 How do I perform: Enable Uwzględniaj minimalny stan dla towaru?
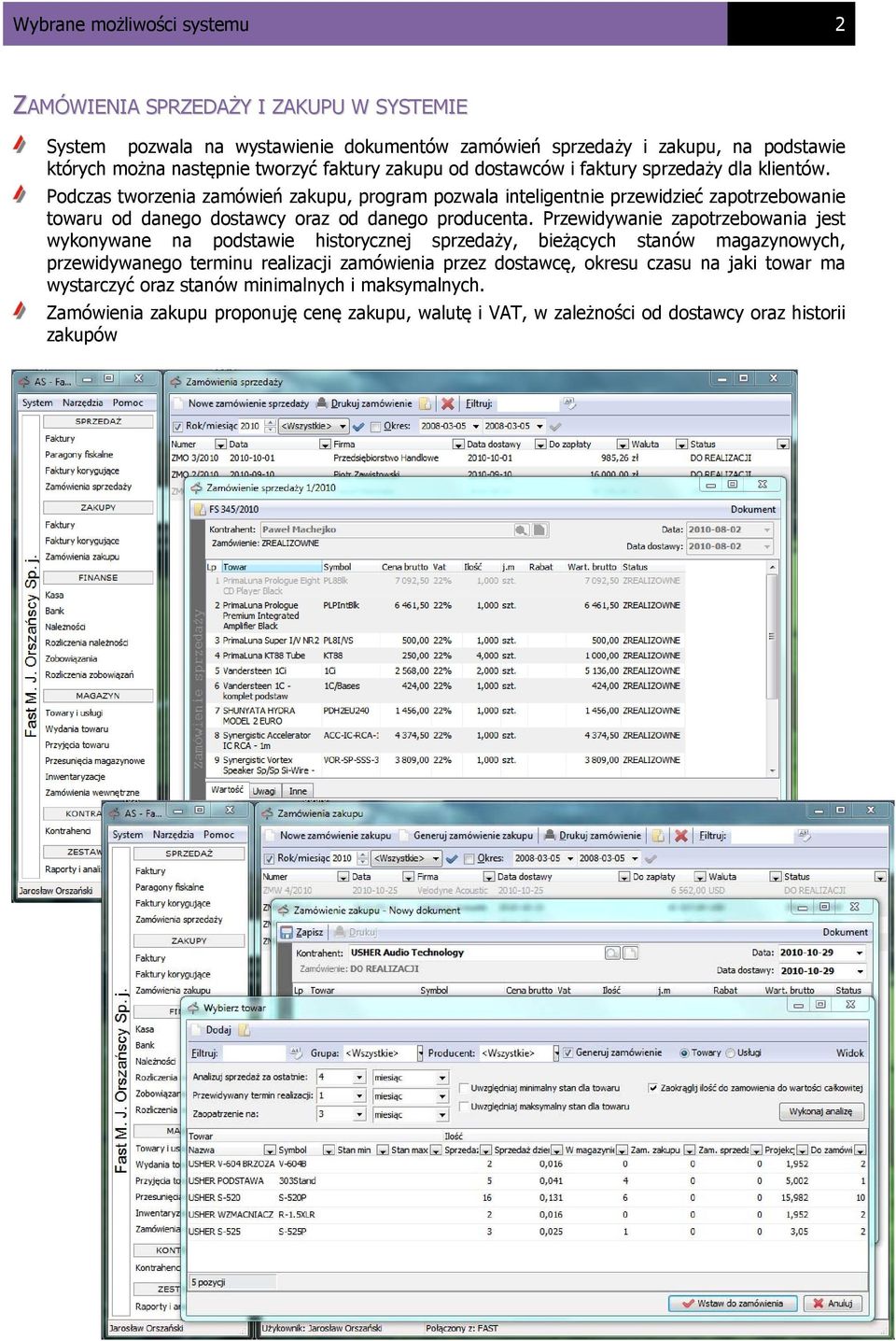(x=464, y=1088)
